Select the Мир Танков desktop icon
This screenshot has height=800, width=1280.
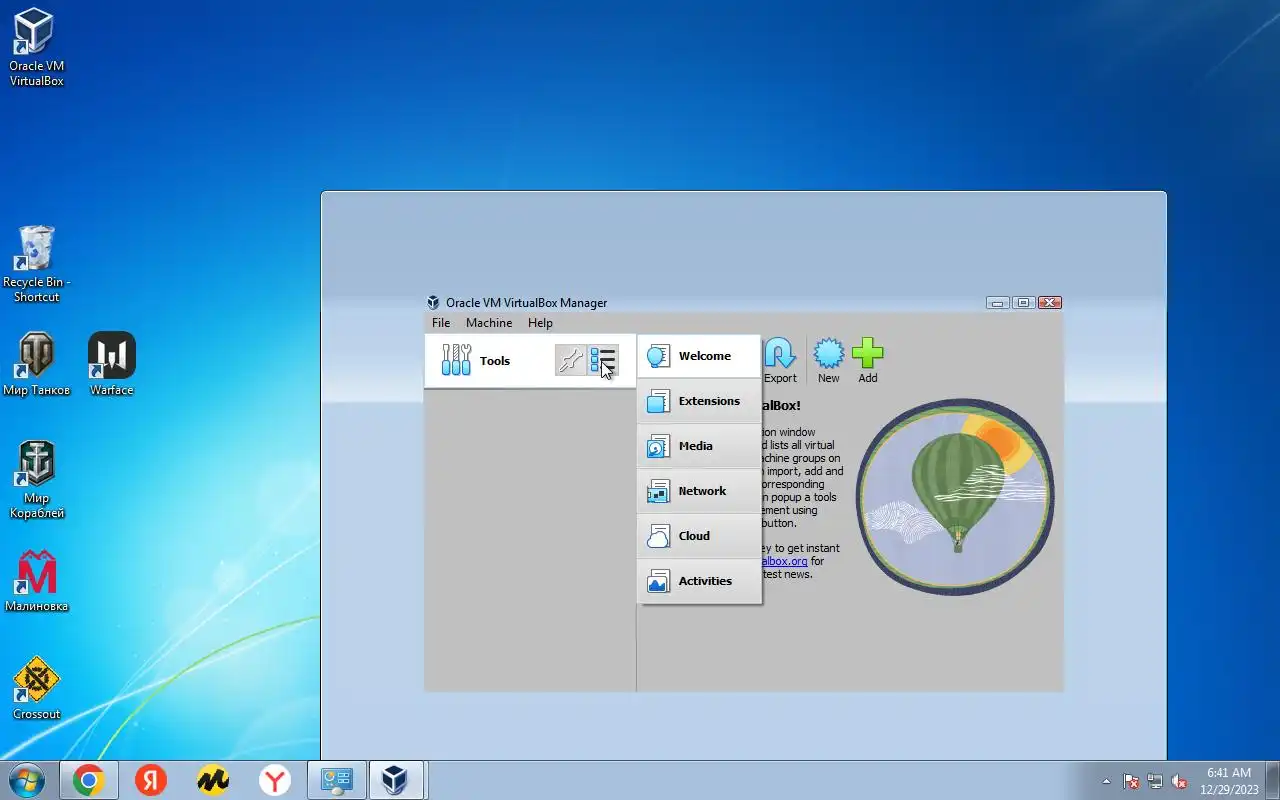click(36, 364)
